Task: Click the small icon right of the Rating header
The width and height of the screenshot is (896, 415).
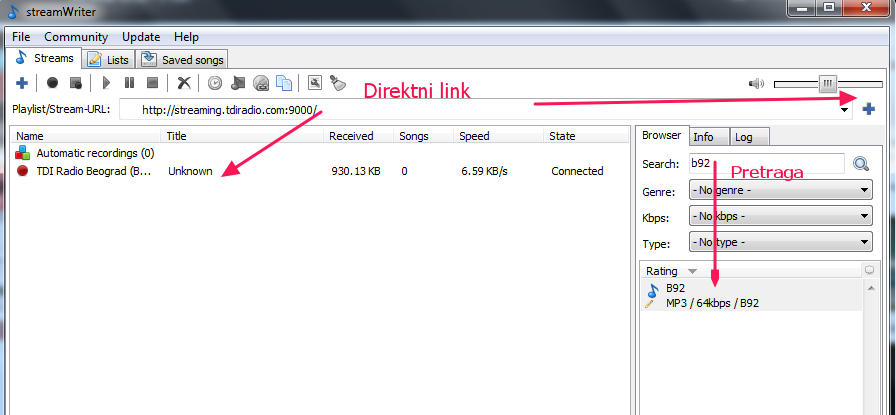Action: [869, 270]
